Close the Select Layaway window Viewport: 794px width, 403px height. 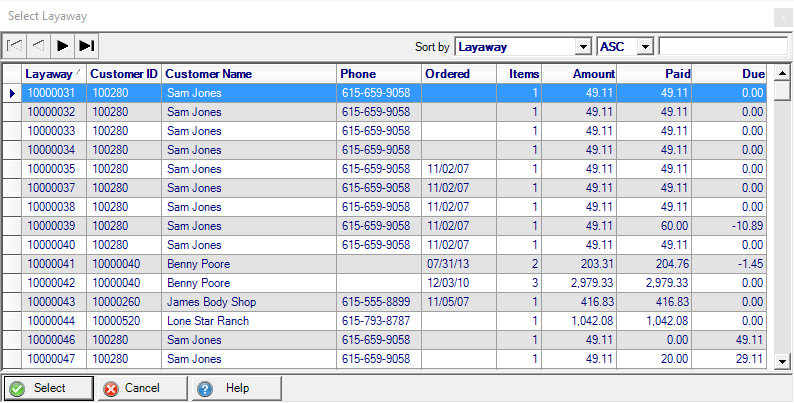pyautogui.click(x=783, y=16)
